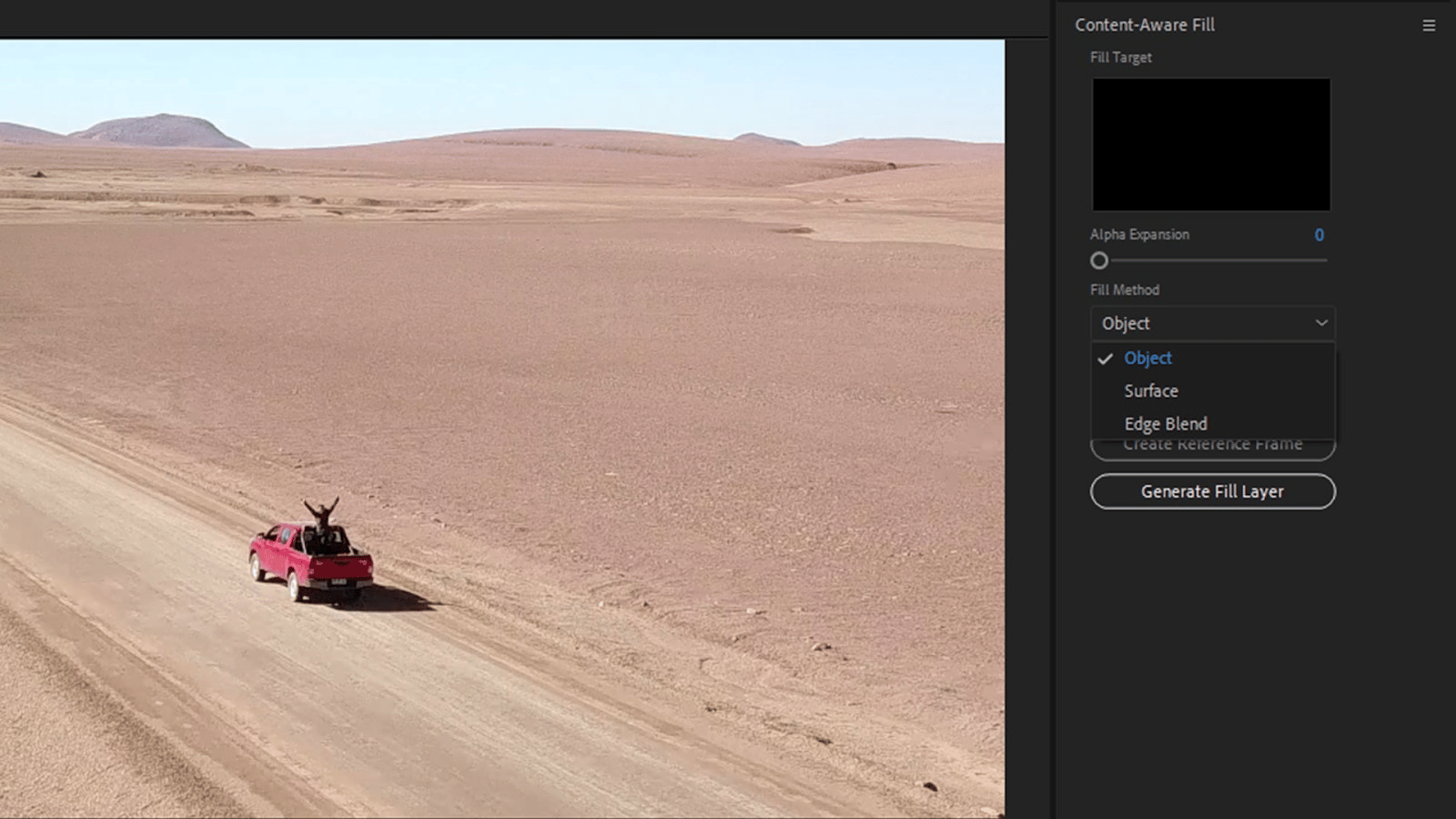Click the Fill Method label text
Screen dimensions: 1456x819
[x=1124, y=290]
